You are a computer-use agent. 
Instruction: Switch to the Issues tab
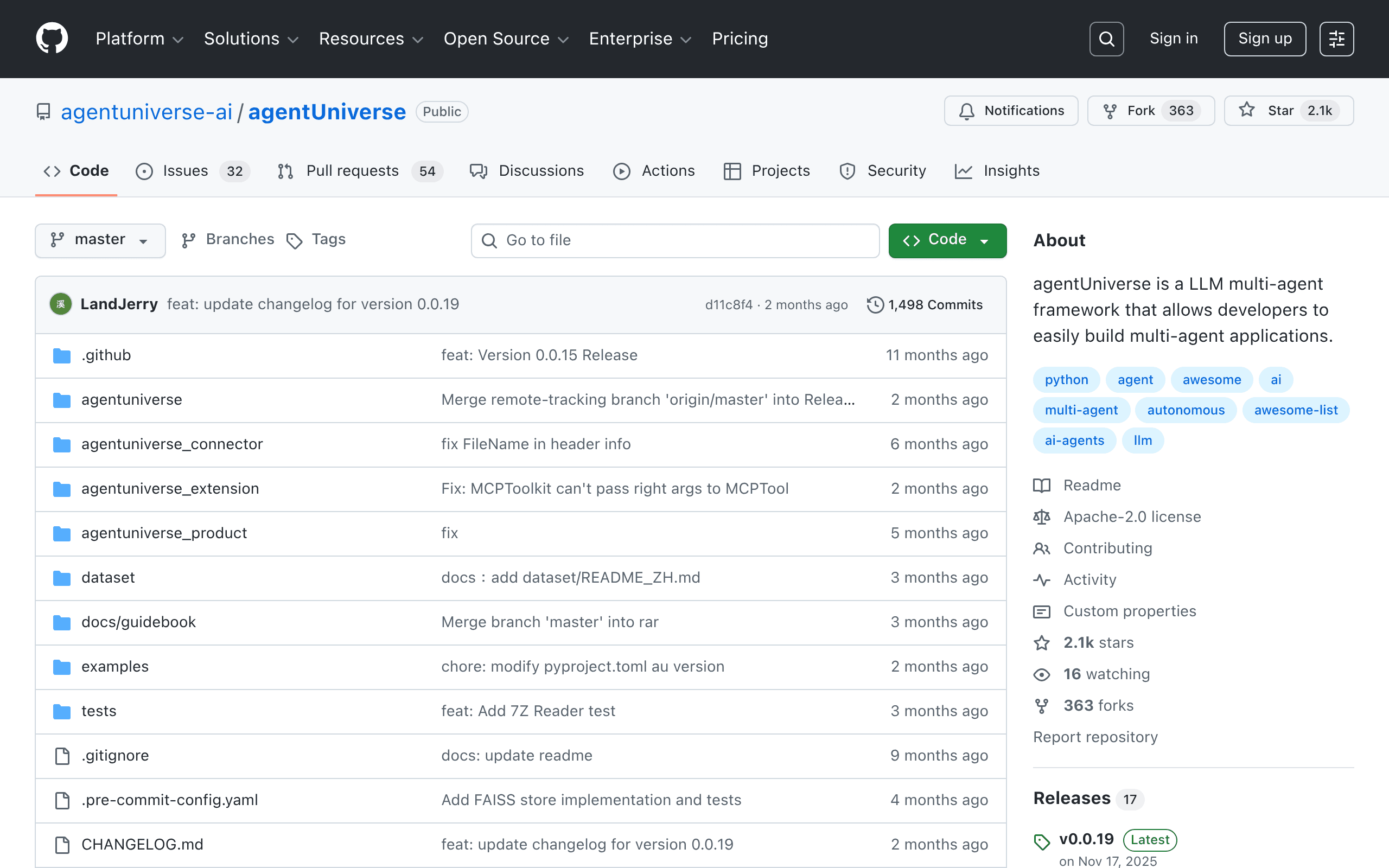(193, 171)
